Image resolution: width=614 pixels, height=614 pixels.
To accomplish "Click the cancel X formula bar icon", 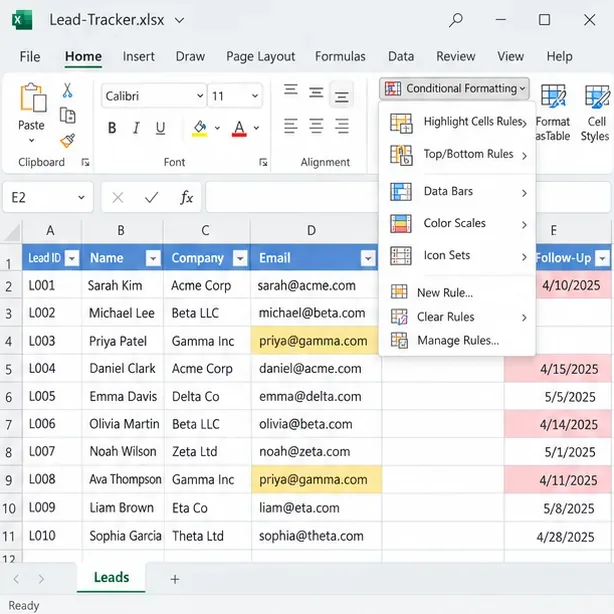I will tap(117, 197).
